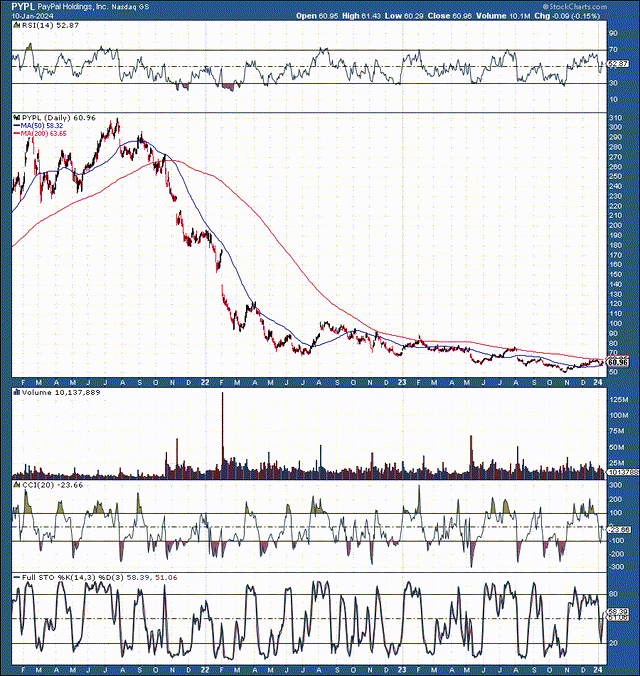Click the Volume legend bar icon
This screenshot has width=640, height=676.
click(x=17, y=392)
